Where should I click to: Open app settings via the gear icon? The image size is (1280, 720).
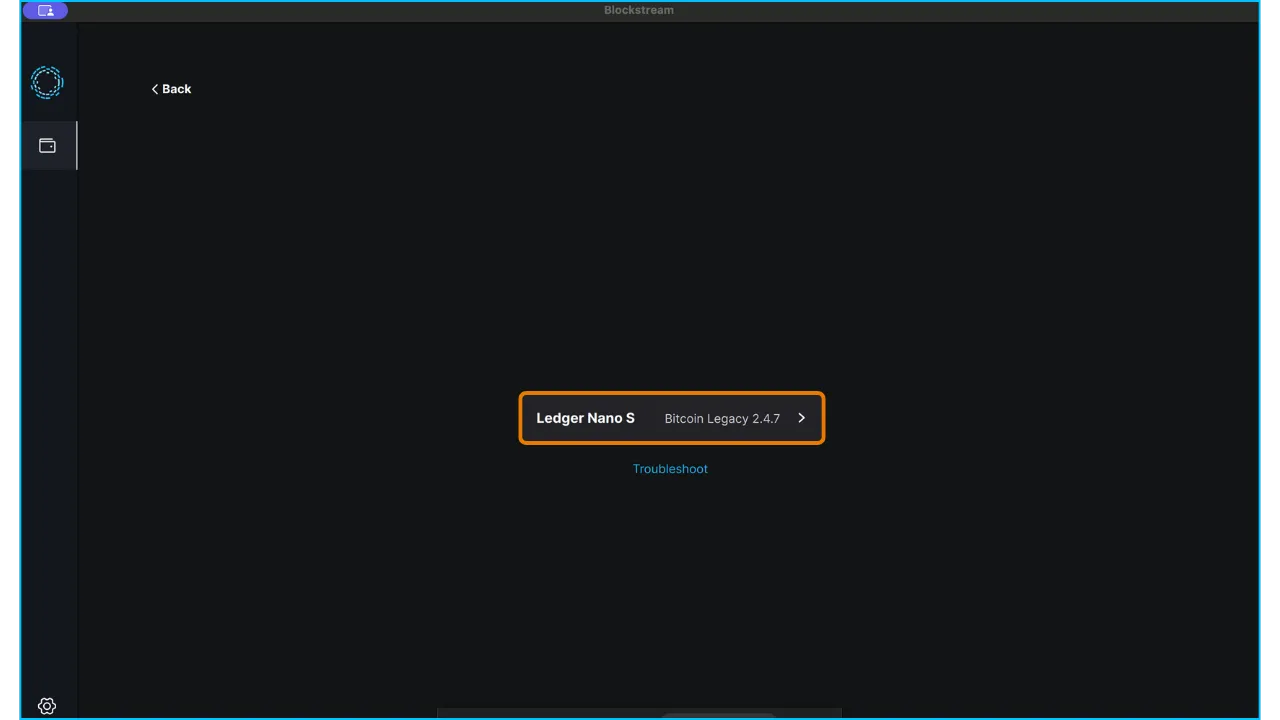(x=47, y=706)
